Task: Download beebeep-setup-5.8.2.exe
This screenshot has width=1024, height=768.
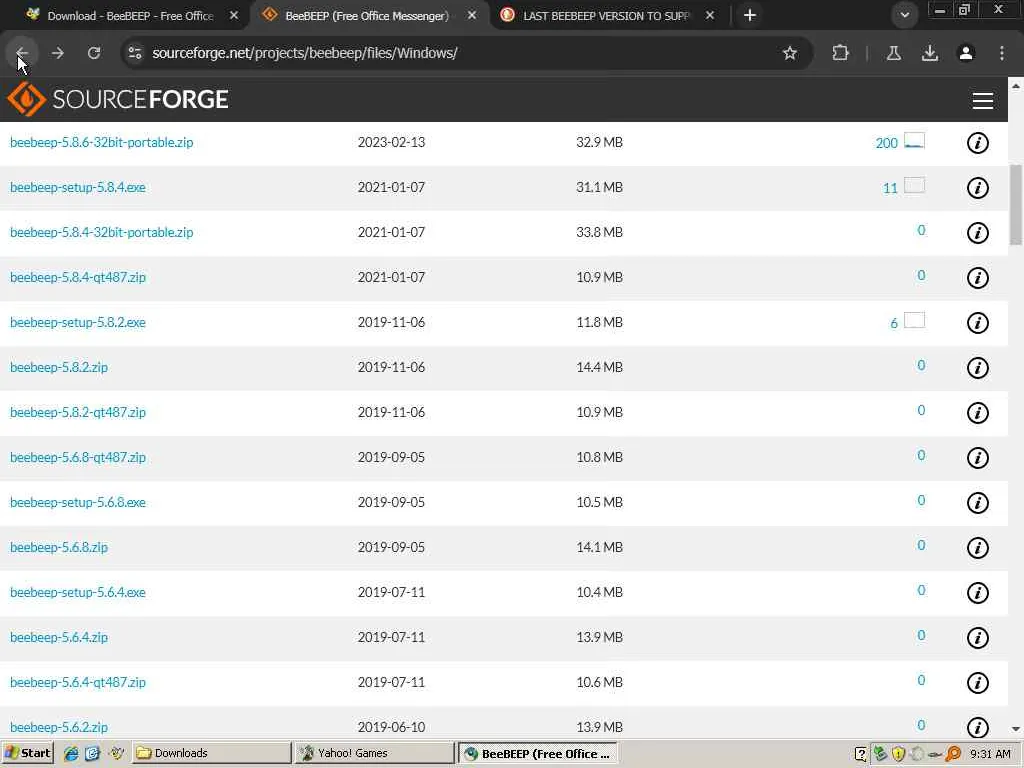Action: pos(78,323)
